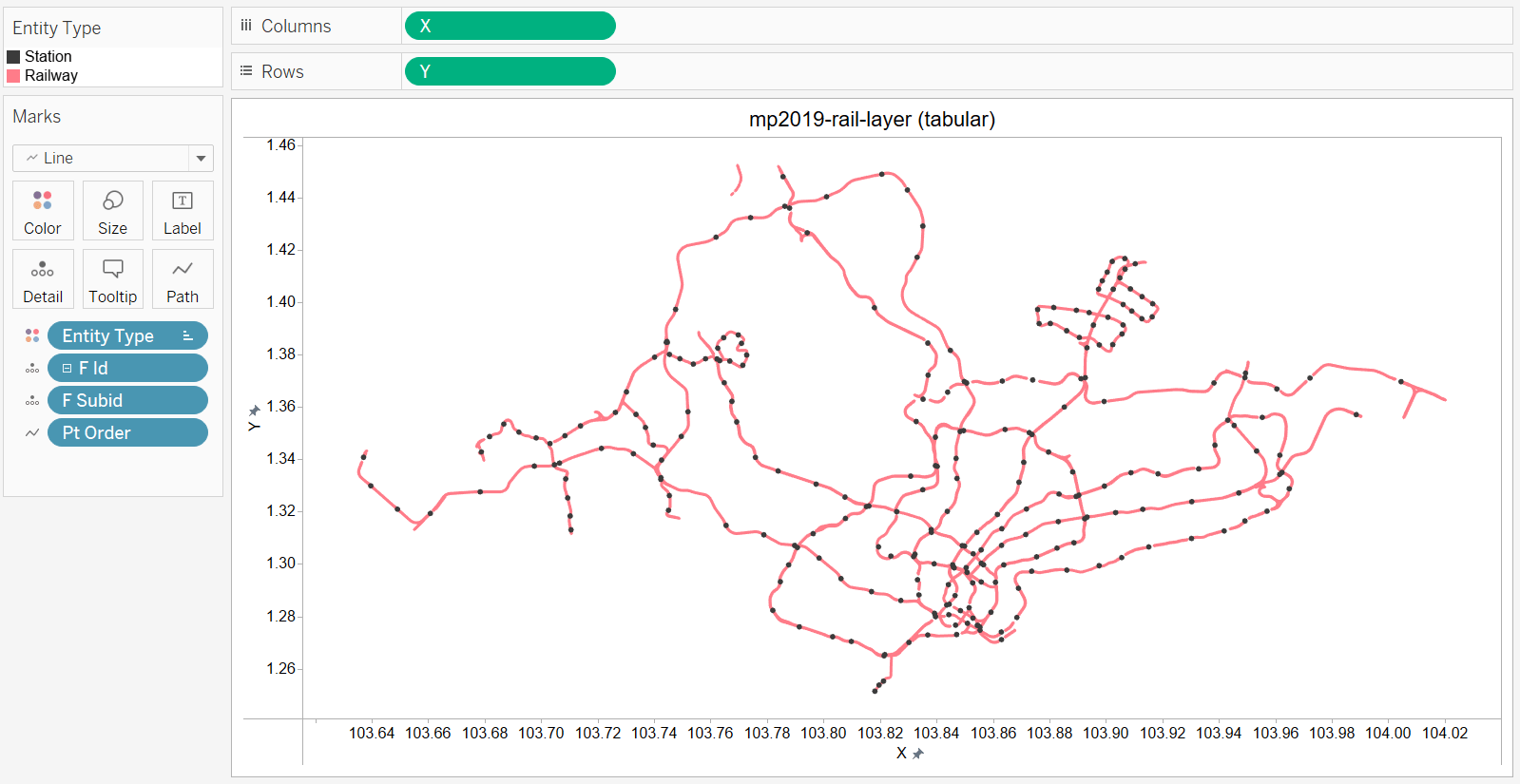Image resolution: width=1520 pixels, height=784 pixels.
Task: Click the mp2019-rail-layer chart title
Action: click(x=872, y=120)
